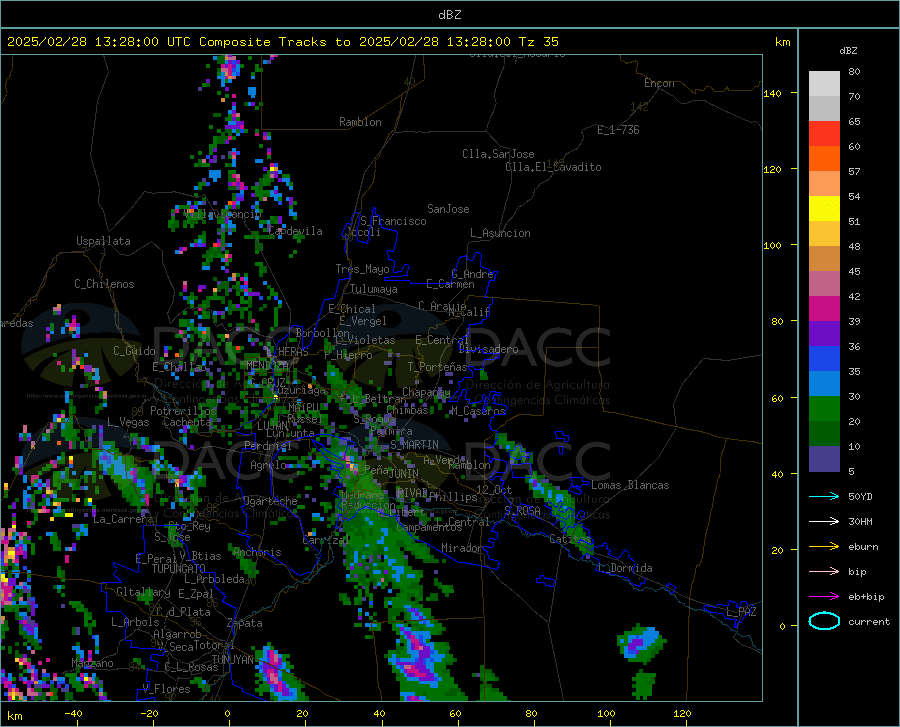The height and width of the screenshot is (727, 900).
Task: Click the 'Tulumaya' place label
Action: click(374, 289)
